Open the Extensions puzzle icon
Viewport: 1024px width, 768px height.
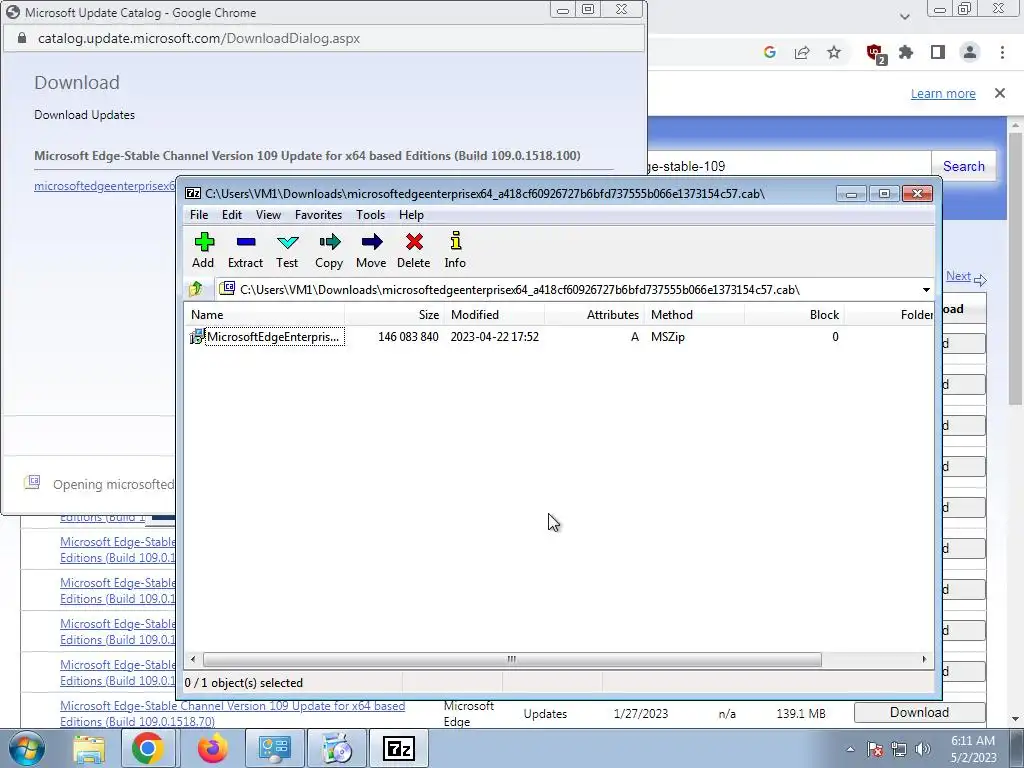[906, 52]
